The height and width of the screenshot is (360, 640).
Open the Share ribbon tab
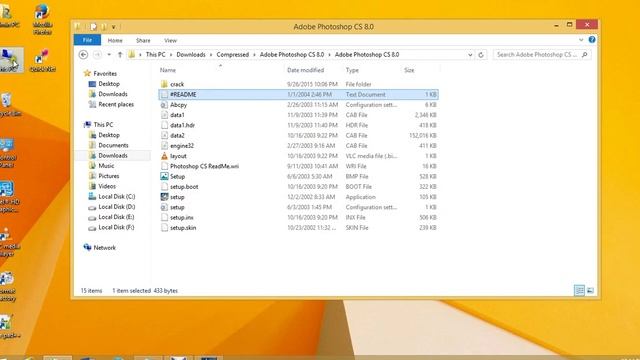click(x=143, y=40)
